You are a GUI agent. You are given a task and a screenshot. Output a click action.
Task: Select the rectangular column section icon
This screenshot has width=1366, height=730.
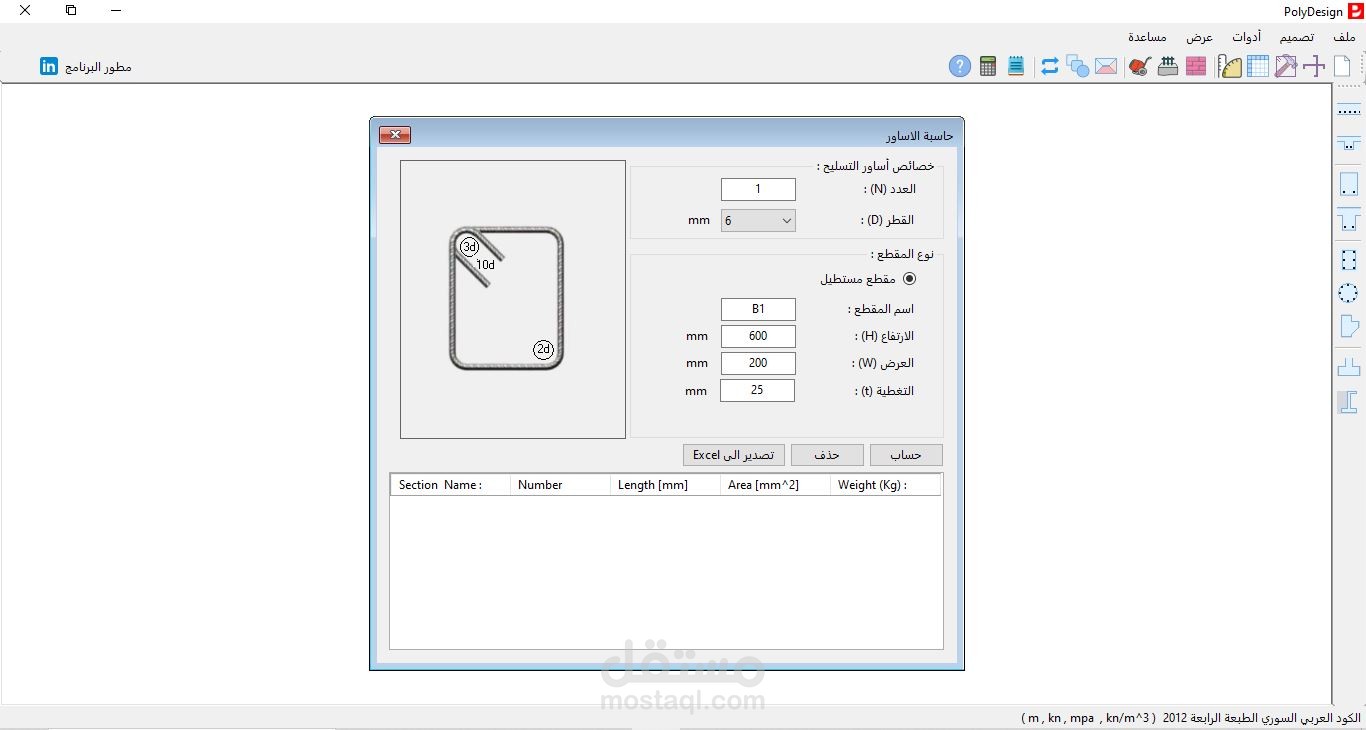1349,260
